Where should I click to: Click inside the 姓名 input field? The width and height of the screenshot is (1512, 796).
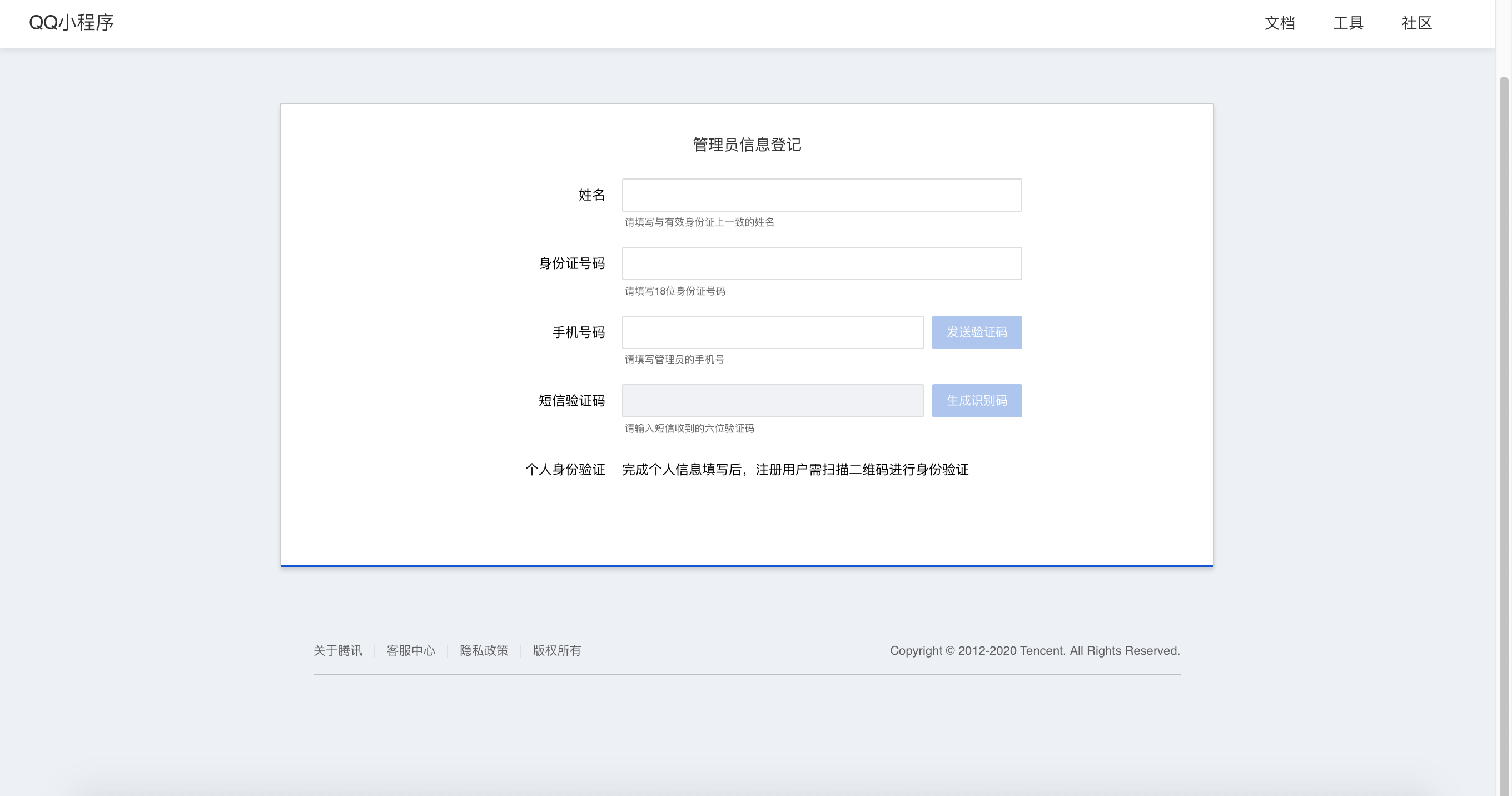coord(822,195)
